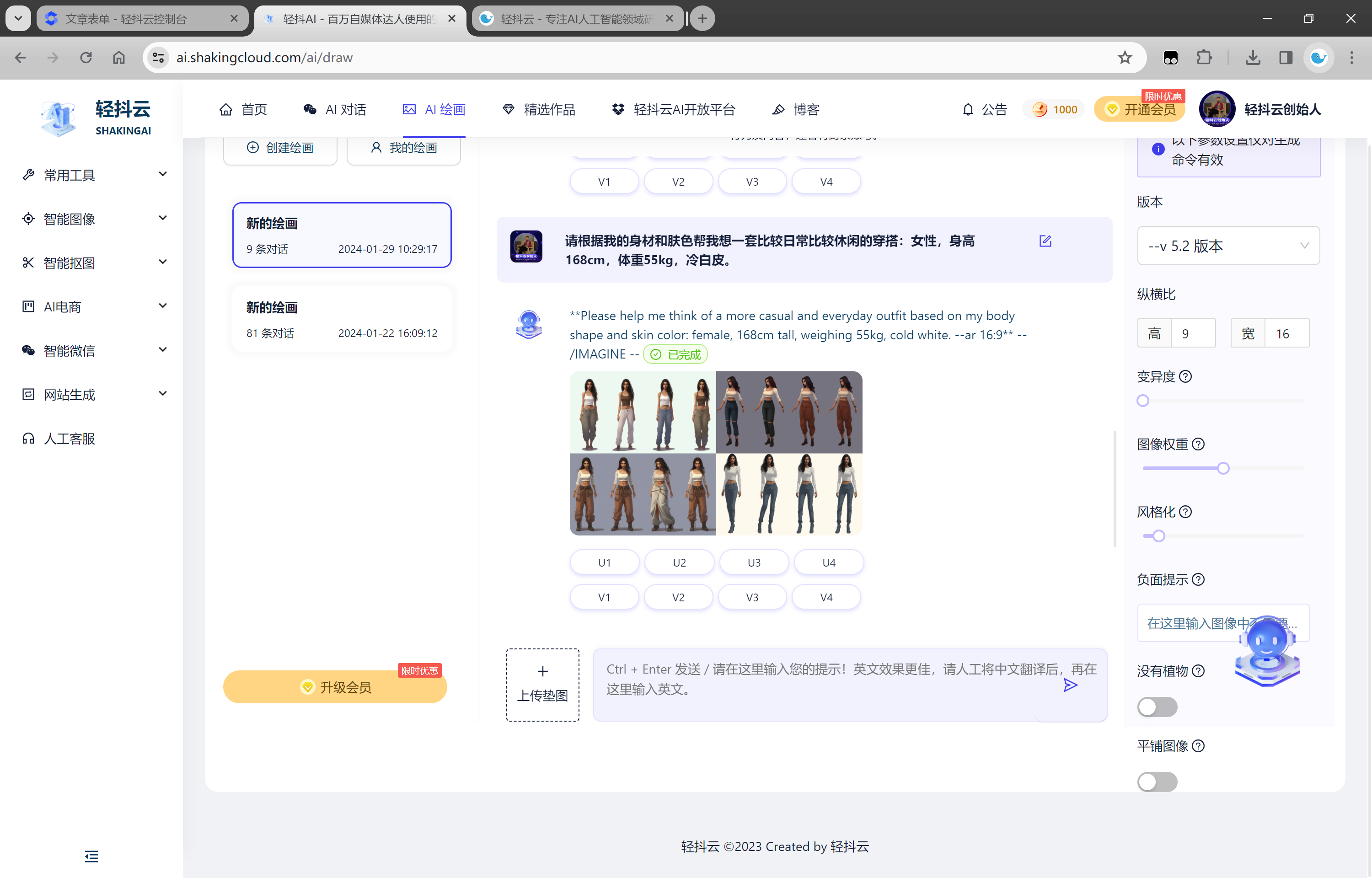Click U4 upscale button
This screenshot has height=878, width=1372.
point(828,562)
